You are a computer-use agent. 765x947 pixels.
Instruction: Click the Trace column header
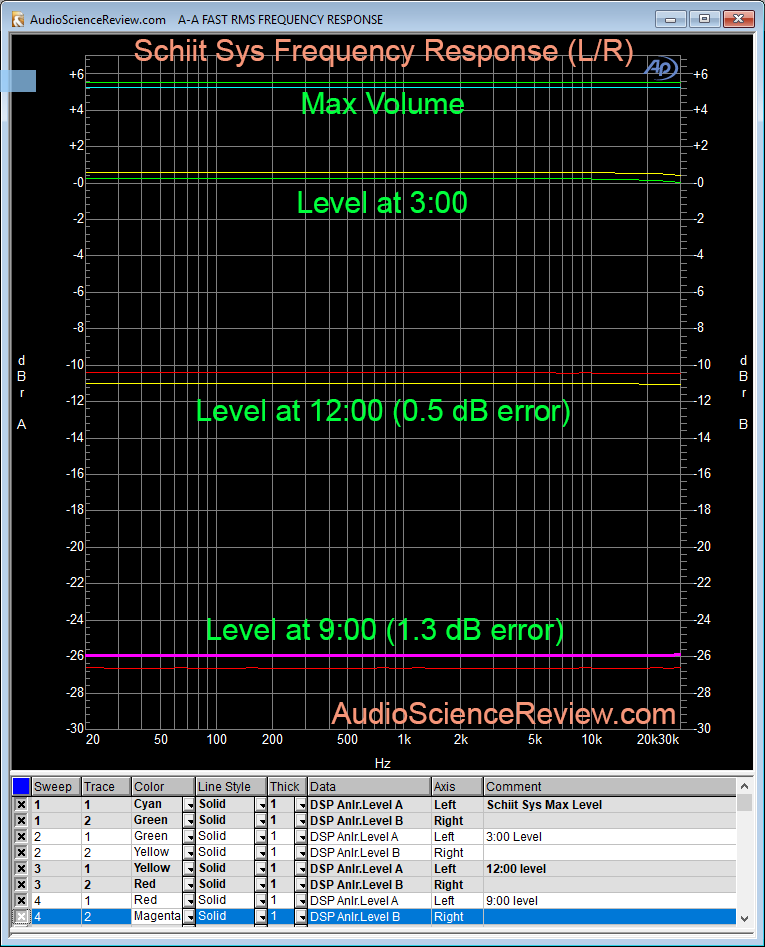106,786
